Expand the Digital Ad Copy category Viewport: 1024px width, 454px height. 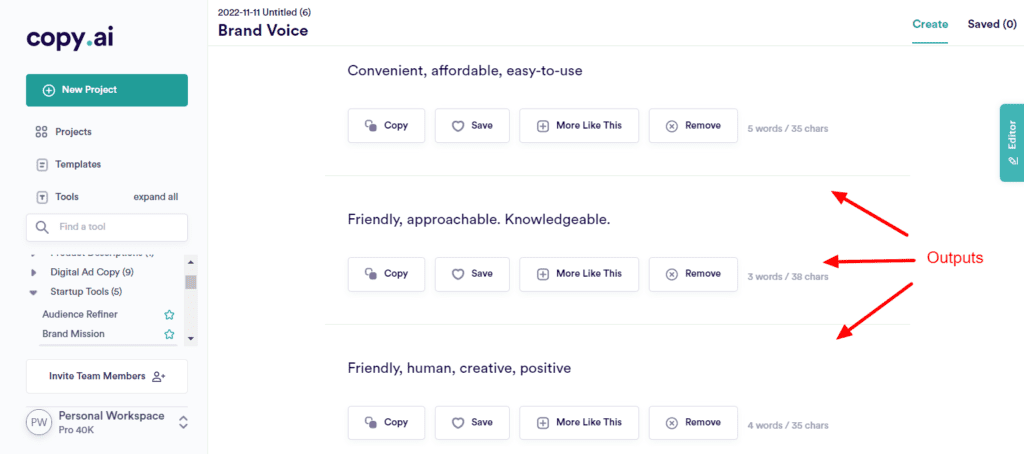[36, 272]
